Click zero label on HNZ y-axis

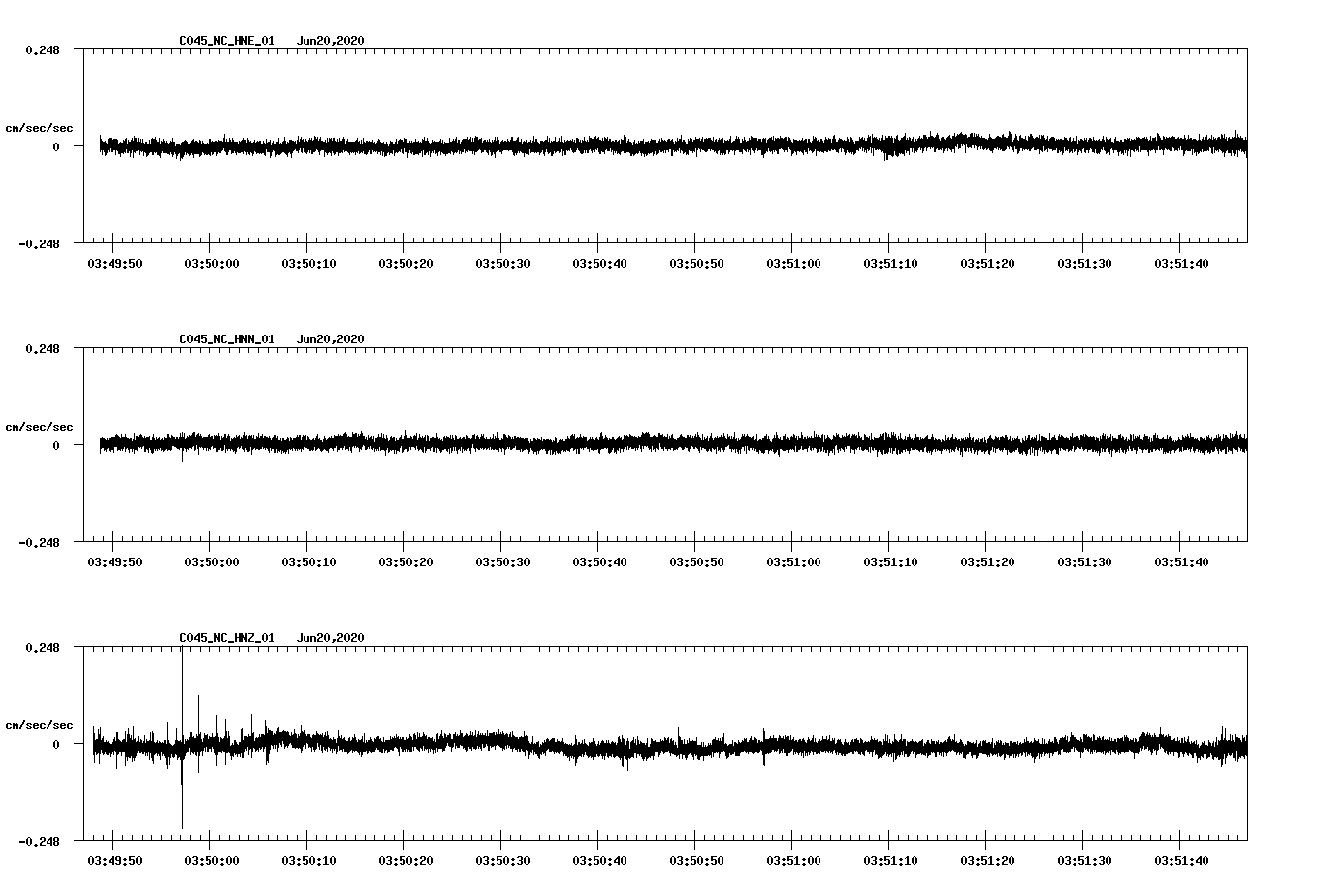(x=56, y=744)
